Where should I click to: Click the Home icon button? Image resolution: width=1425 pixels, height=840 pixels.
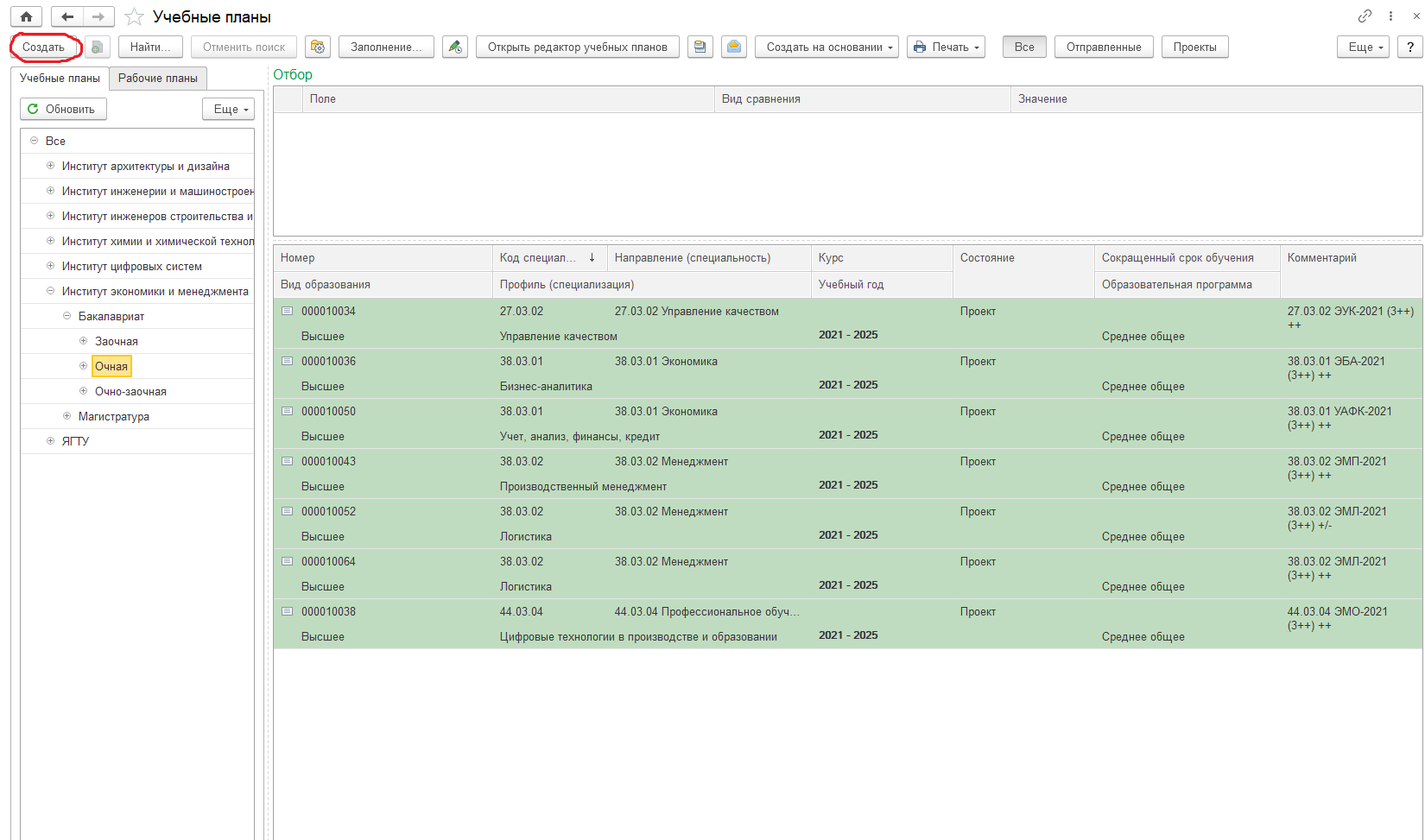[26, 16]
